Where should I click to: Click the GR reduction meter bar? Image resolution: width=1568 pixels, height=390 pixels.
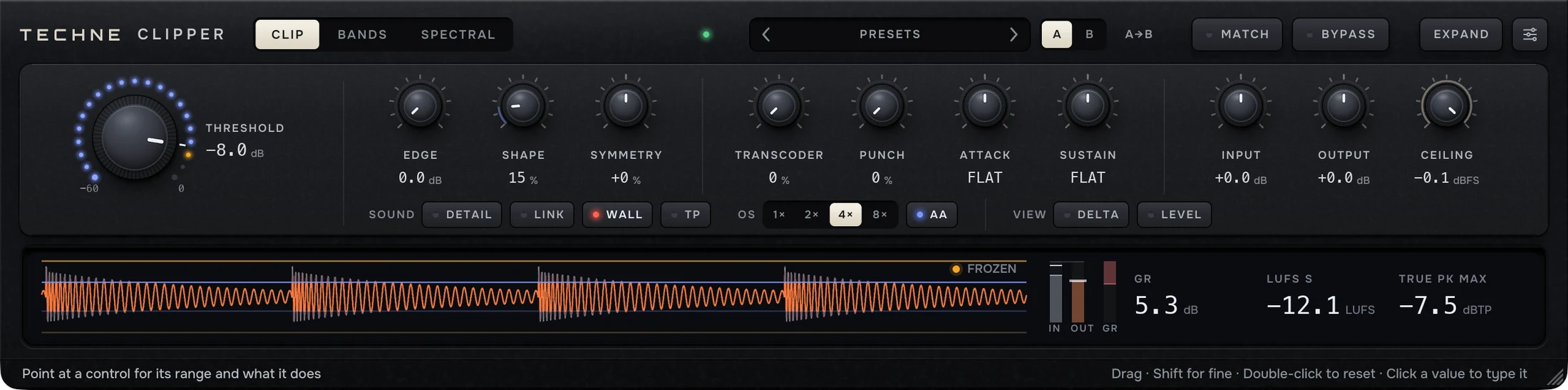pyautogui.click(x=1110, y=292)
